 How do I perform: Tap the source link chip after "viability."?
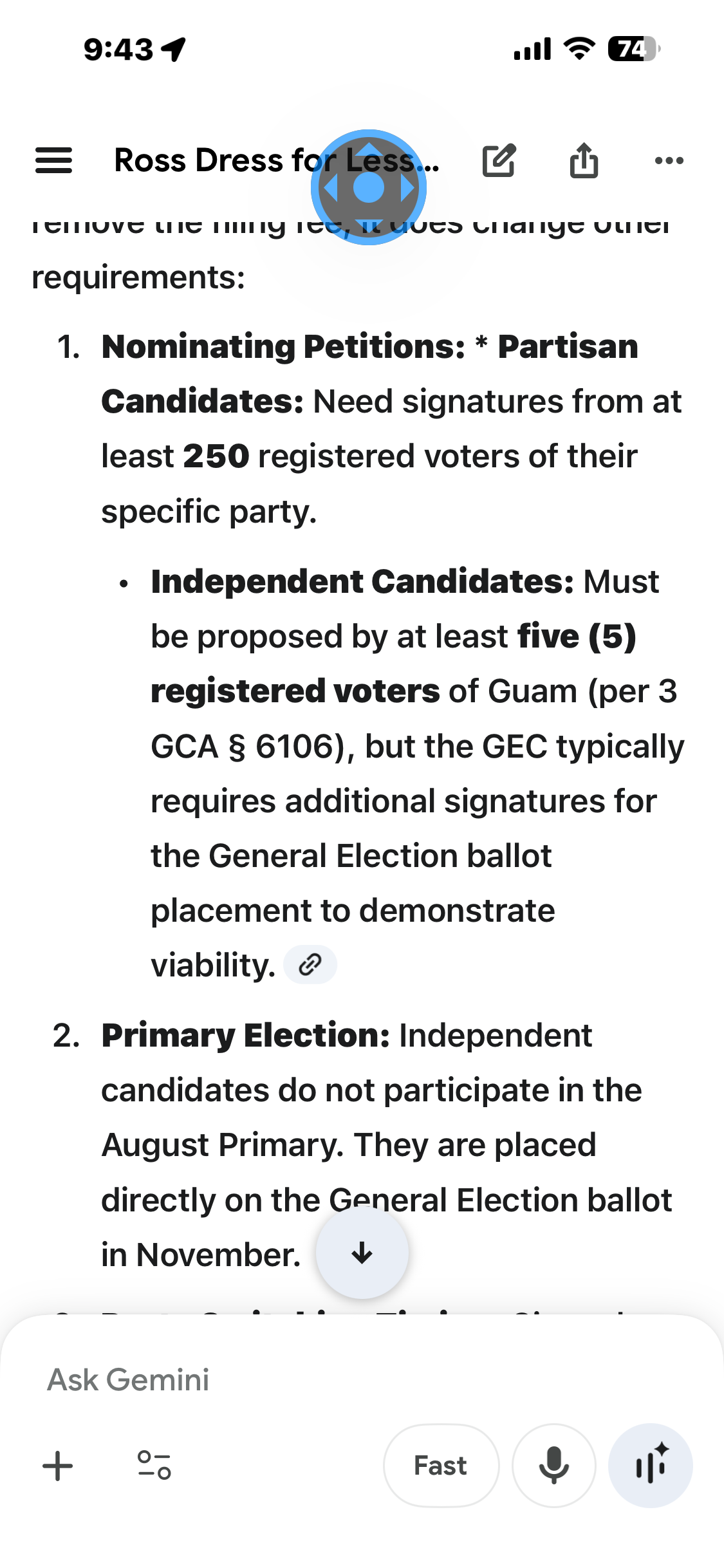click(x=310, y=964)
